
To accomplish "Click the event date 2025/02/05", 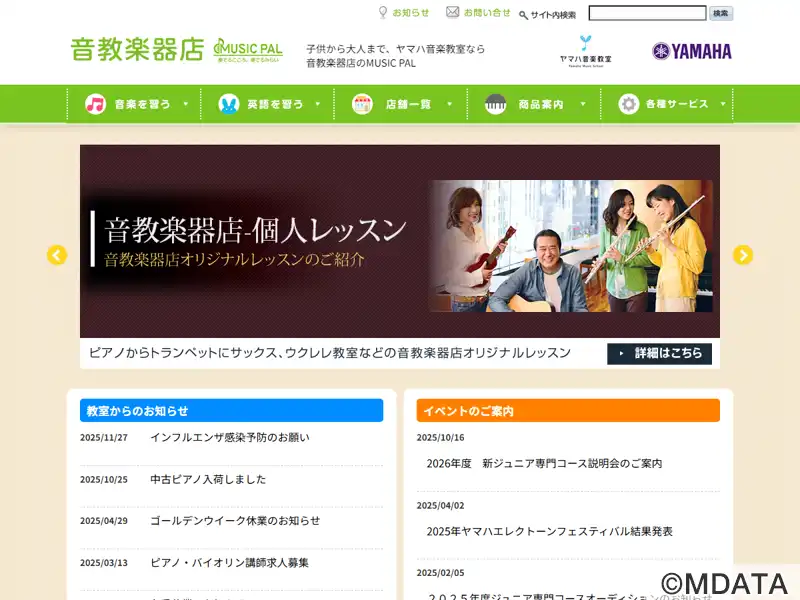I will (440, 573).
